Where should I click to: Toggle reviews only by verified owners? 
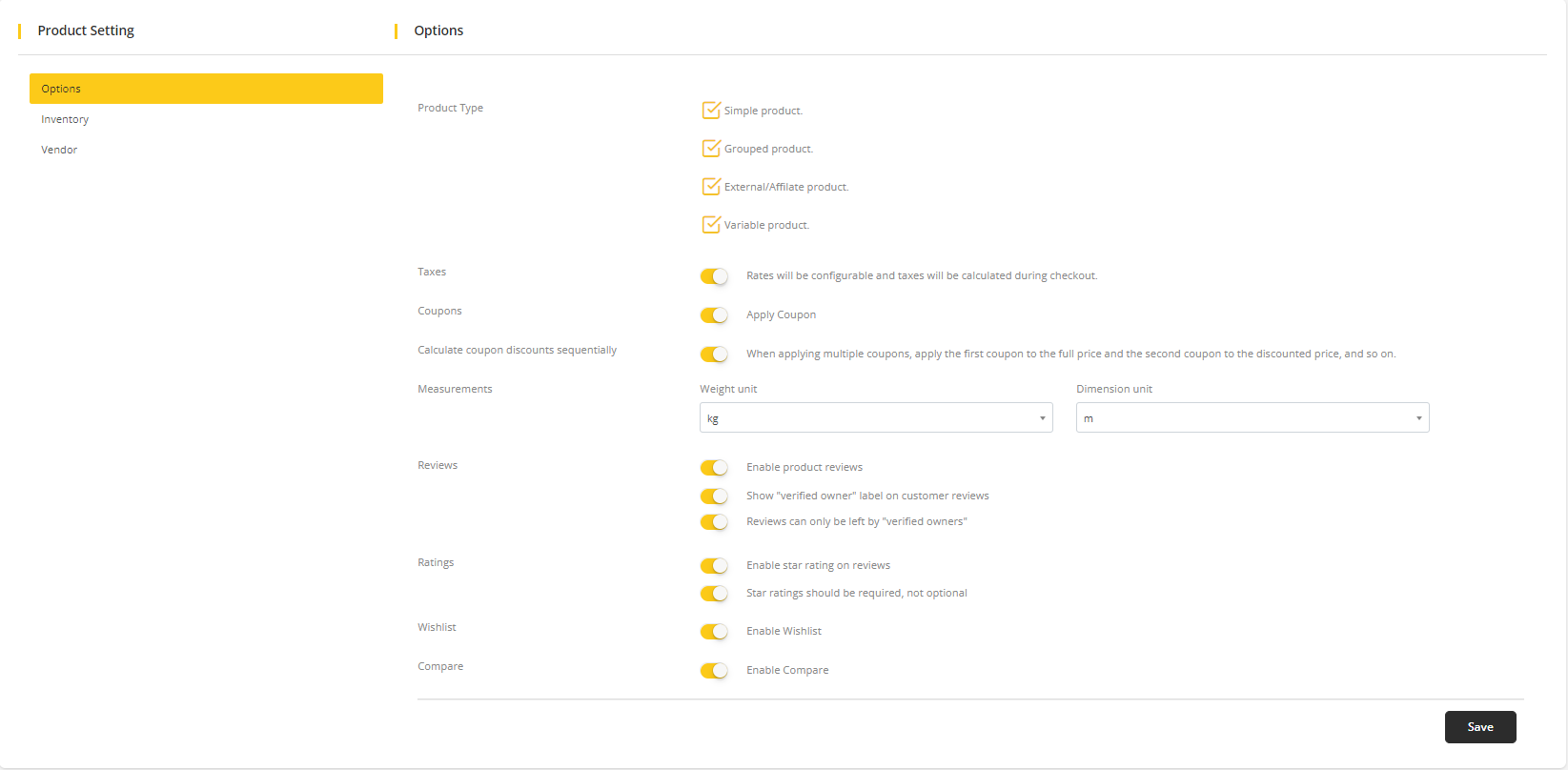(x=714, y=522)
